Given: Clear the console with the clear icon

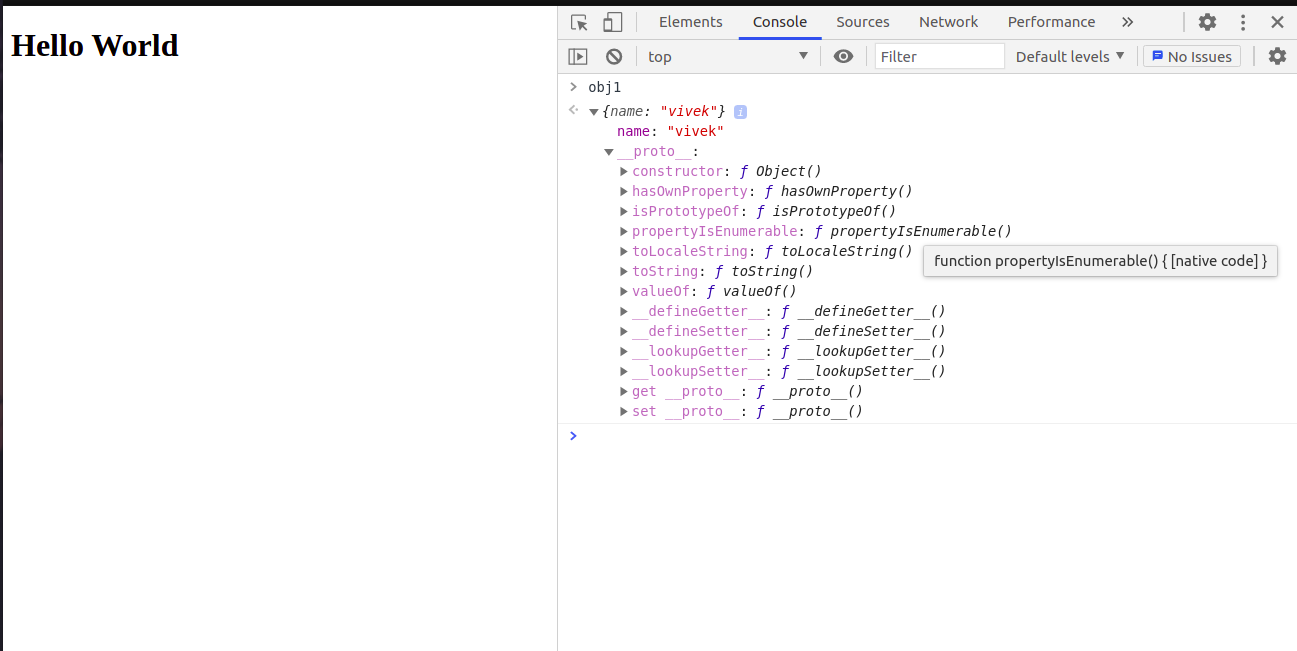Looking at the screenshot, I should [x=614, y=57].
